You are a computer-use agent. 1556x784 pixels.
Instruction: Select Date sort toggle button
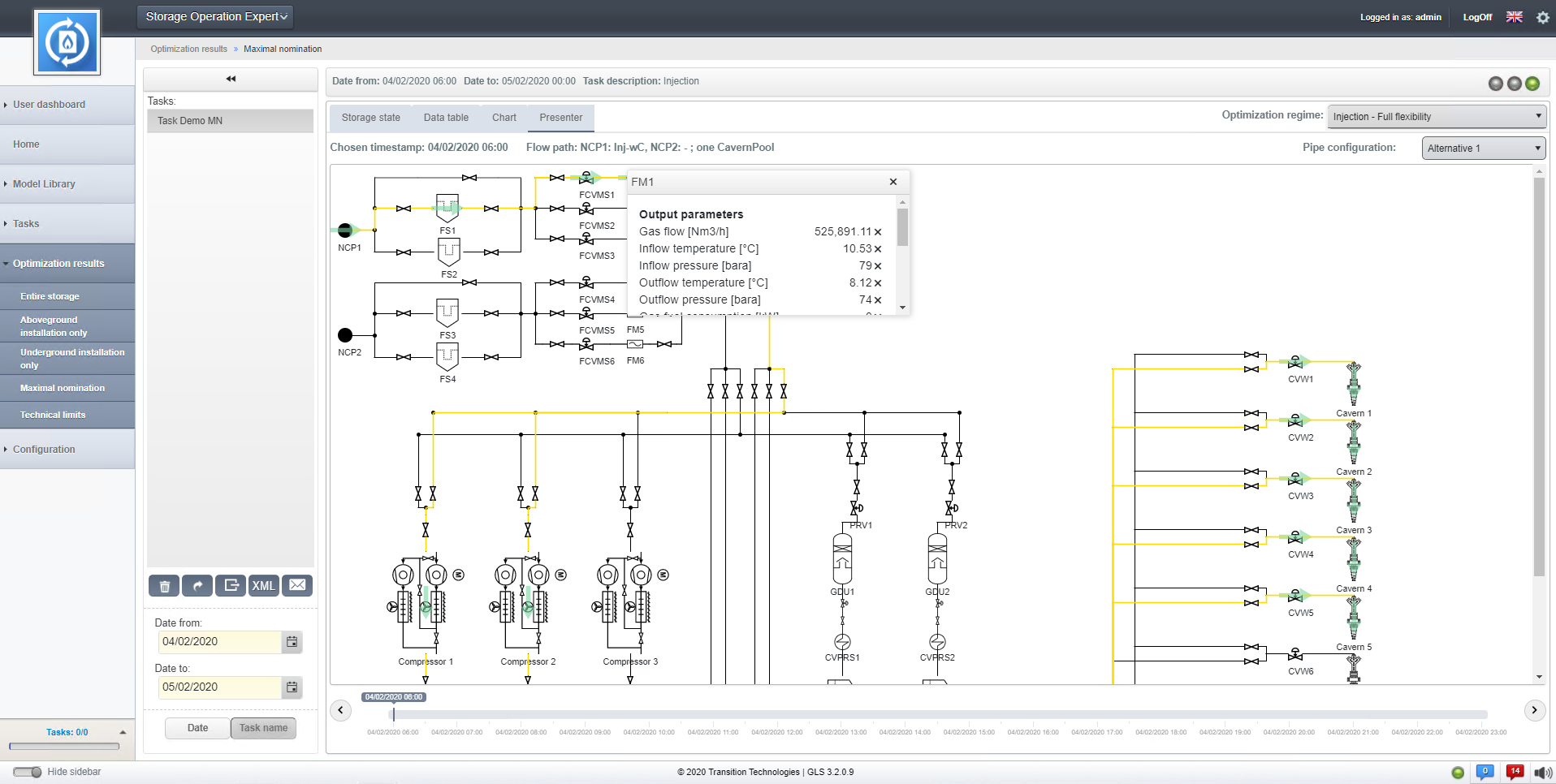tap(197, 728)
